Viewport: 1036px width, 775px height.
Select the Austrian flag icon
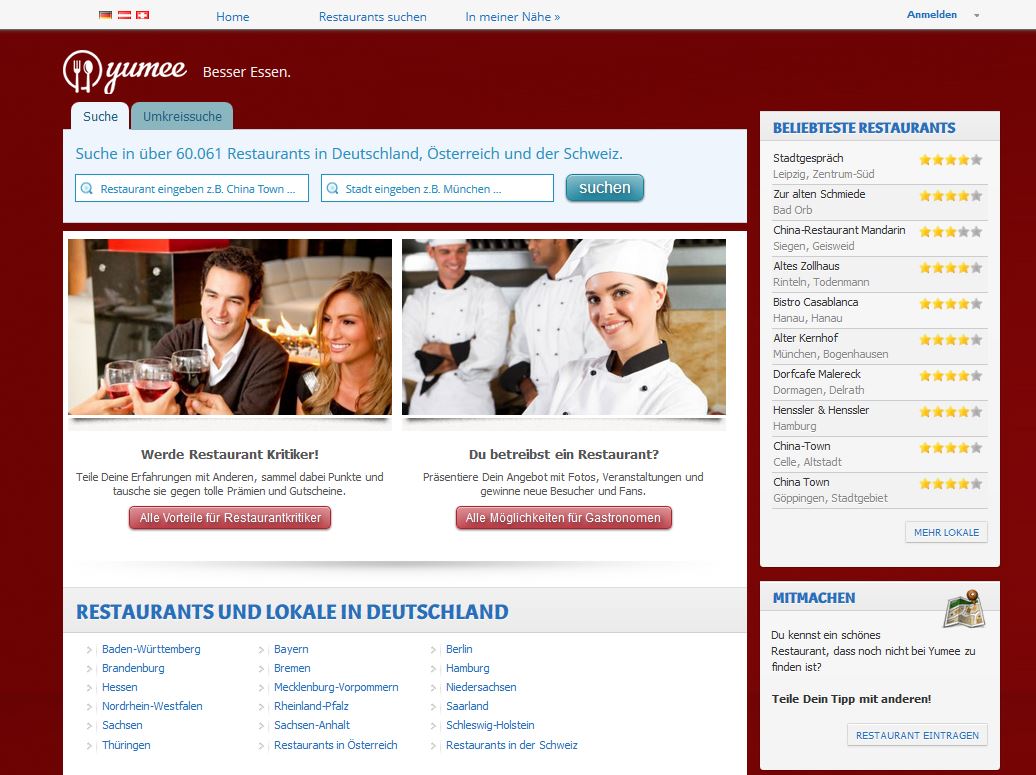point(124,16)
